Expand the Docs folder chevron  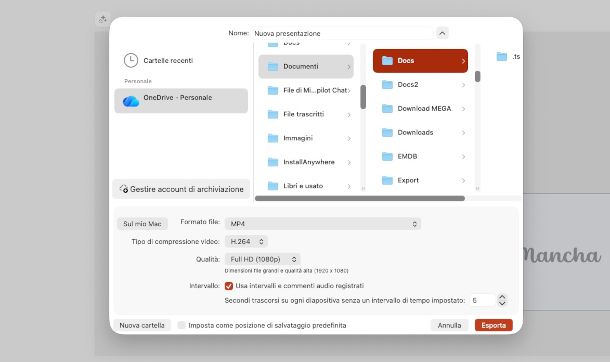(x=463, y=61)
